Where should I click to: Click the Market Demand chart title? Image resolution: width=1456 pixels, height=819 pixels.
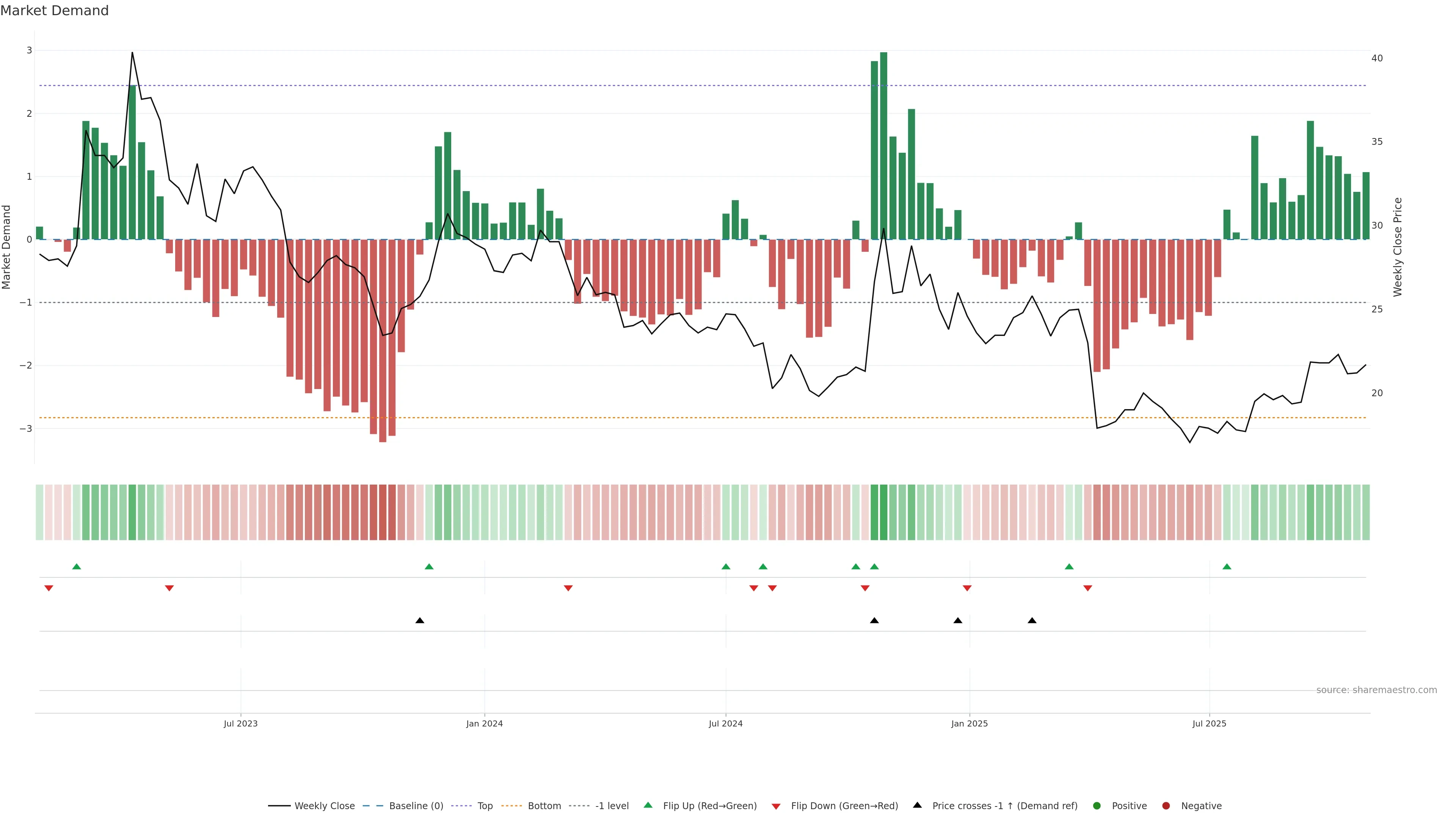(x=54, y=11)
